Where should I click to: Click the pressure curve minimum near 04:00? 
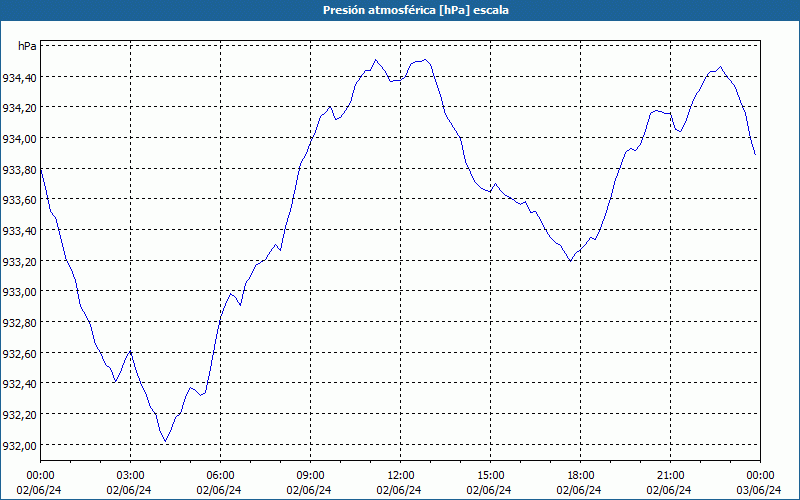coord(165,441)
